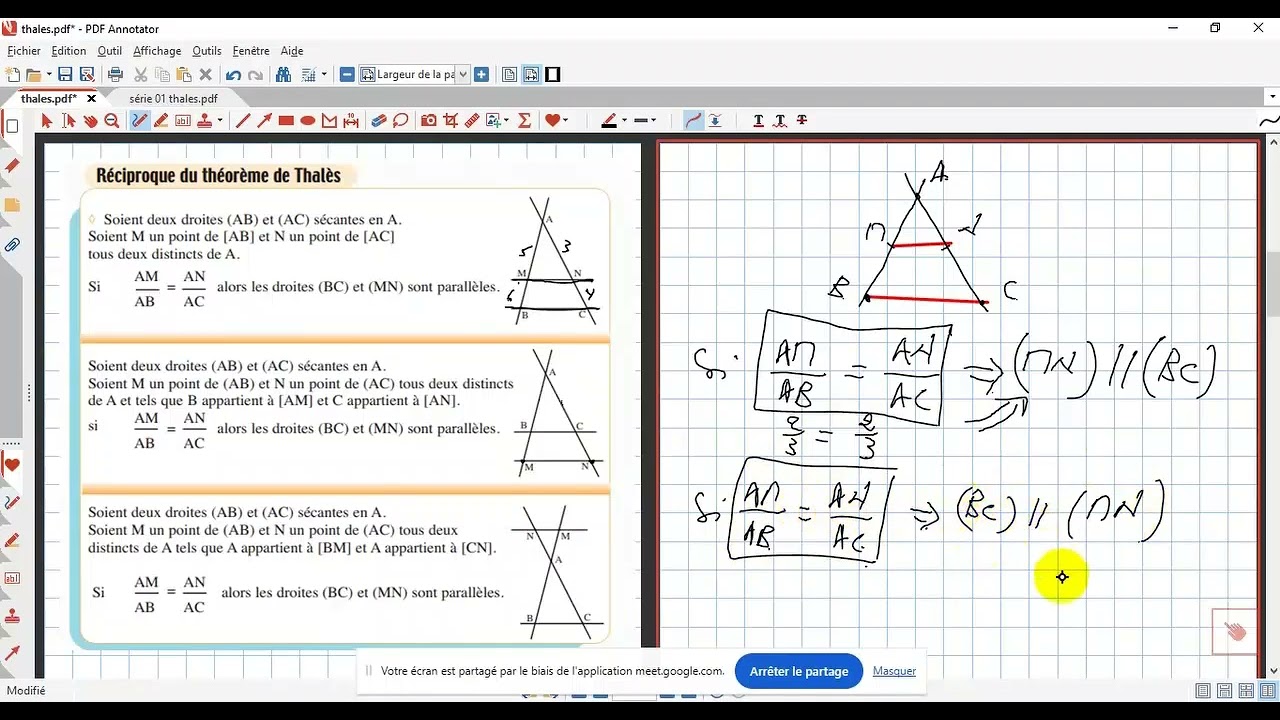Activate the hand pan tool
Viewport: 1280px width, 720px height.
point(90,121)
